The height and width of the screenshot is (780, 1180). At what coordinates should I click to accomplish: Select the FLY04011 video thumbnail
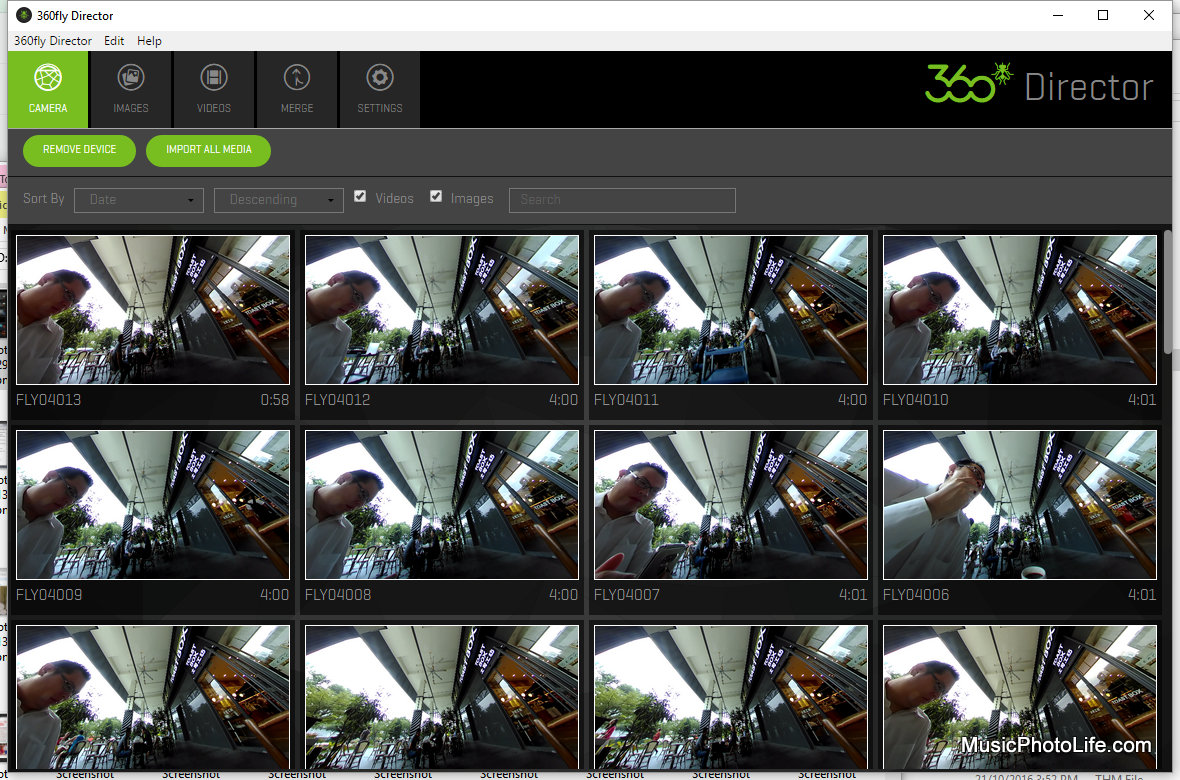coord(731,309)
